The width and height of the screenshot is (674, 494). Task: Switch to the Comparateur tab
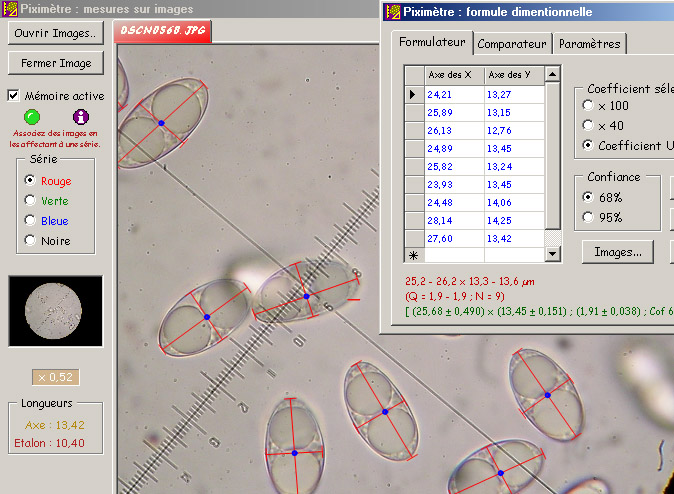pyautogui.click(x=511, y=43)
